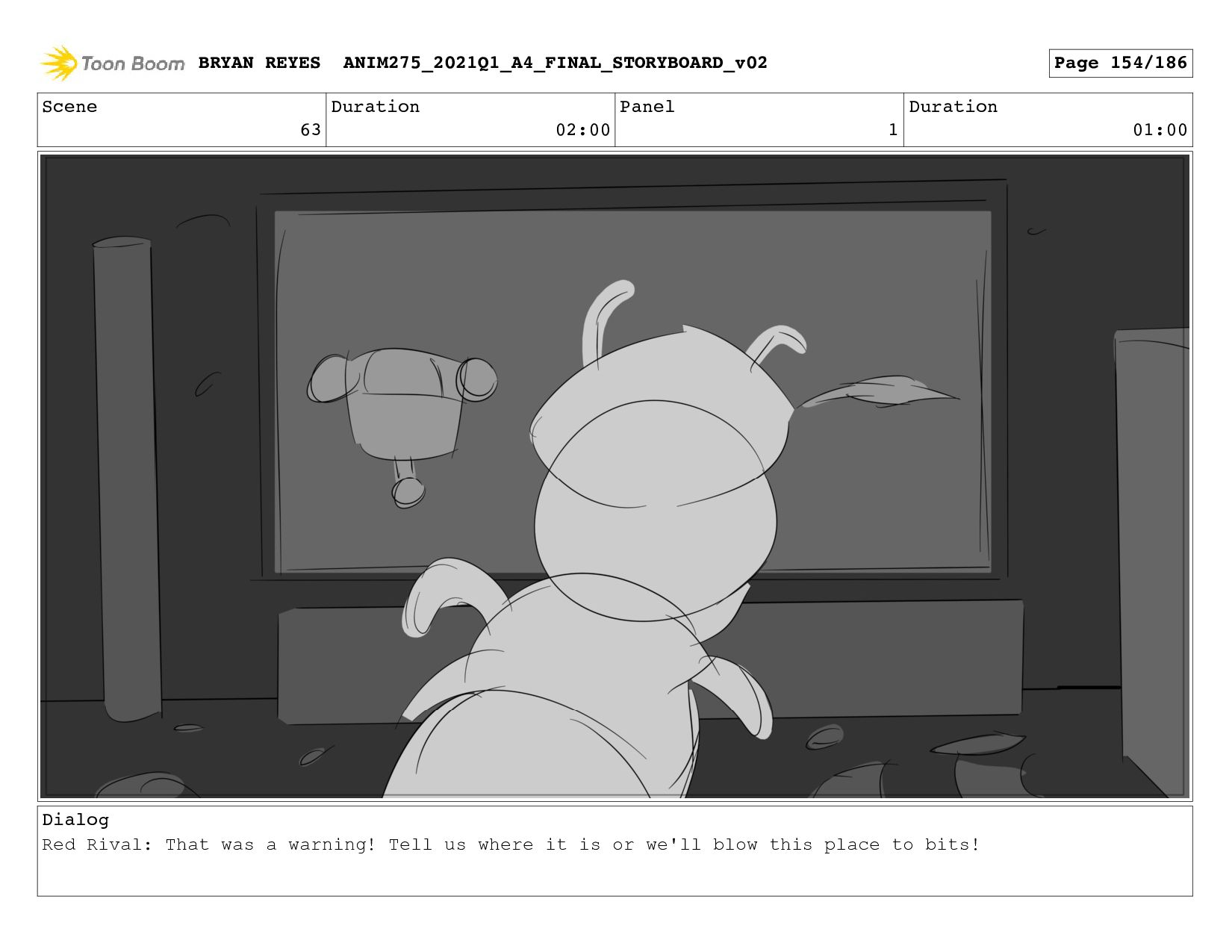Click the panel number 1

click(x=893, y=130)
